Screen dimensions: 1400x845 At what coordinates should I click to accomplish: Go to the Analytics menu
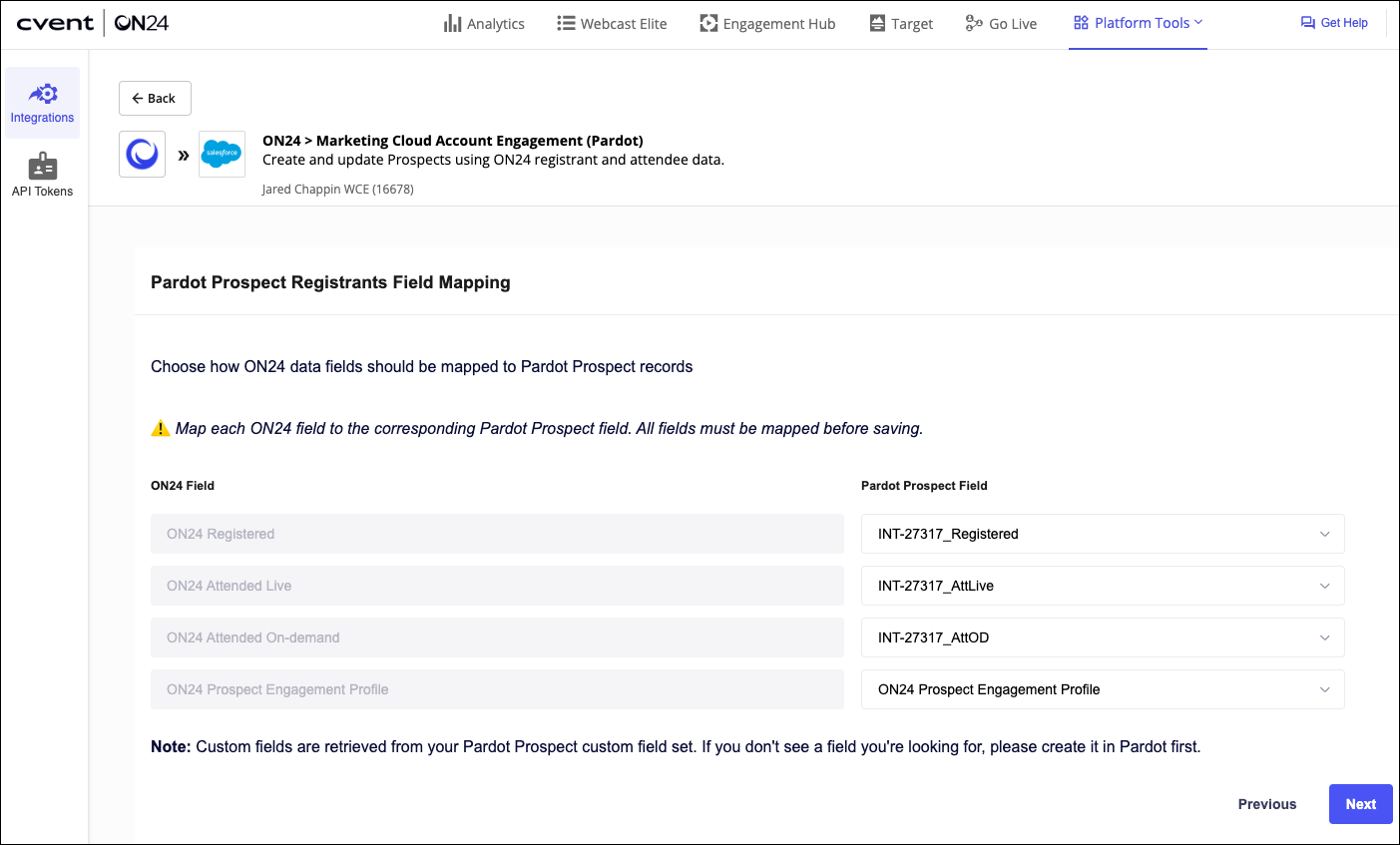[x=484, y=24]
